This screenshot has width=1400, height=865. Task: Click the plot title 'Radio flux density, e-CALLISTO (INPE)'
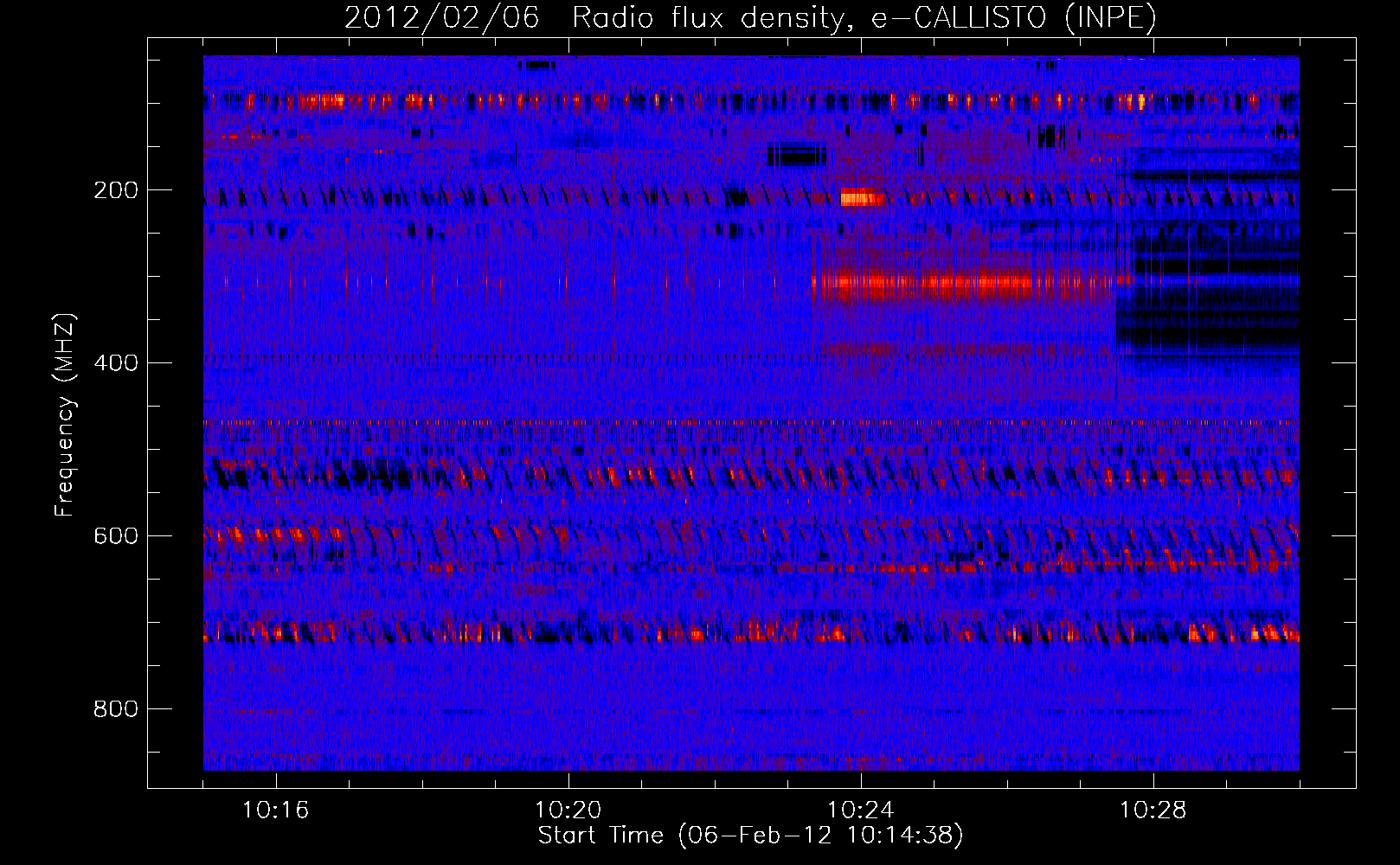pyautogui.click(x=864, y=18)
